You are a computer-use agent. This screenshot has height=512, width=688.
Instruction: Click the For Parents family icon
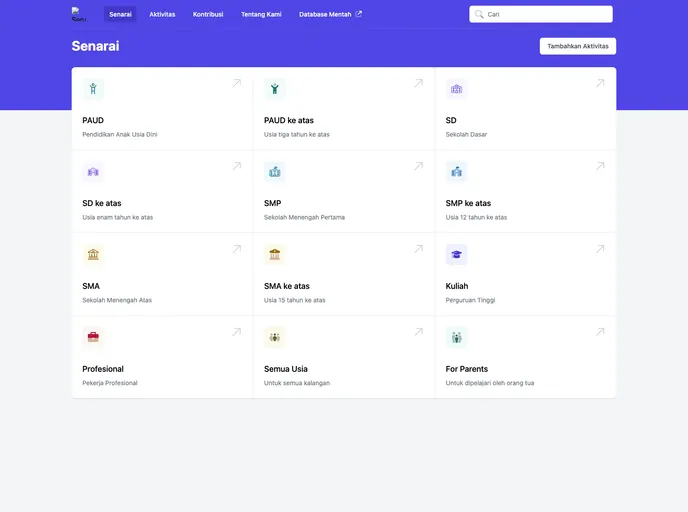[x=456, y=338]
